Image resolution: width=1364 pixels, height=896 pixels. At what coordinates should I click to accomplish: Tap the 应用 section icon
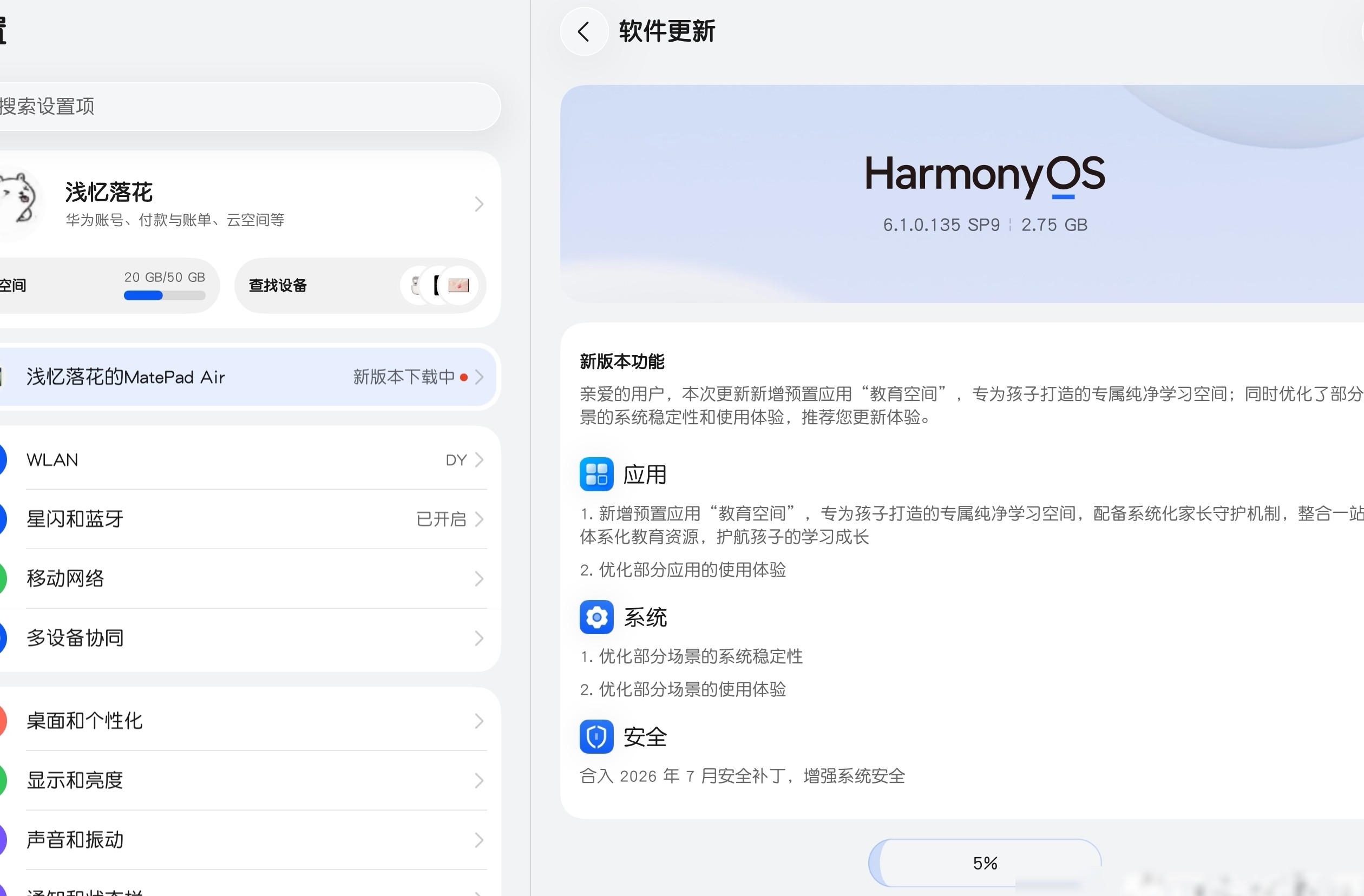596,475
